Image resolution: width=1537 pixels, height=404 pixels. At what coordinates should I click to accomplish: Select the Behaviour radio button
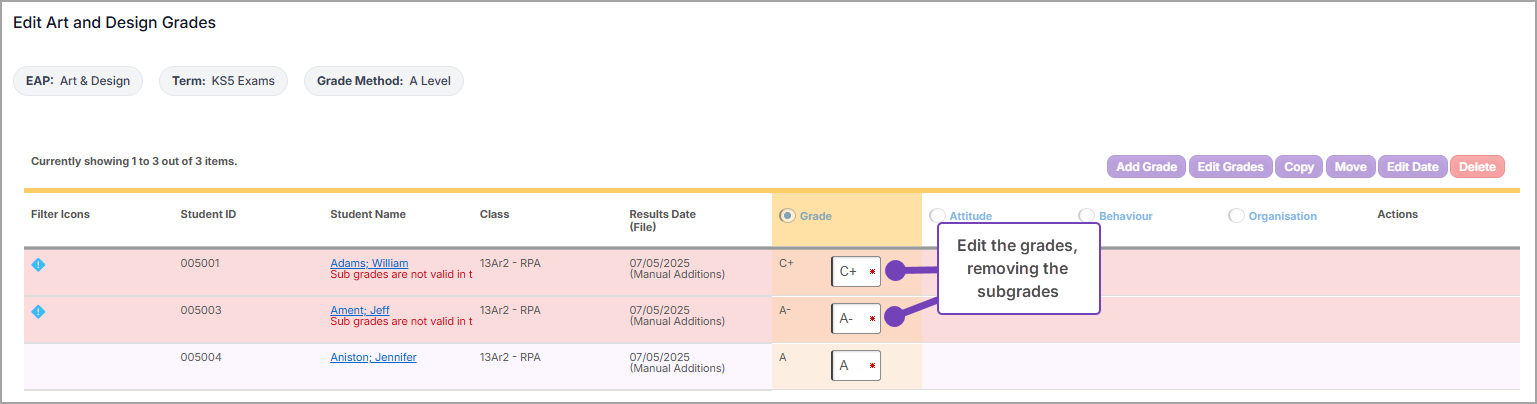pos(1086,216)
